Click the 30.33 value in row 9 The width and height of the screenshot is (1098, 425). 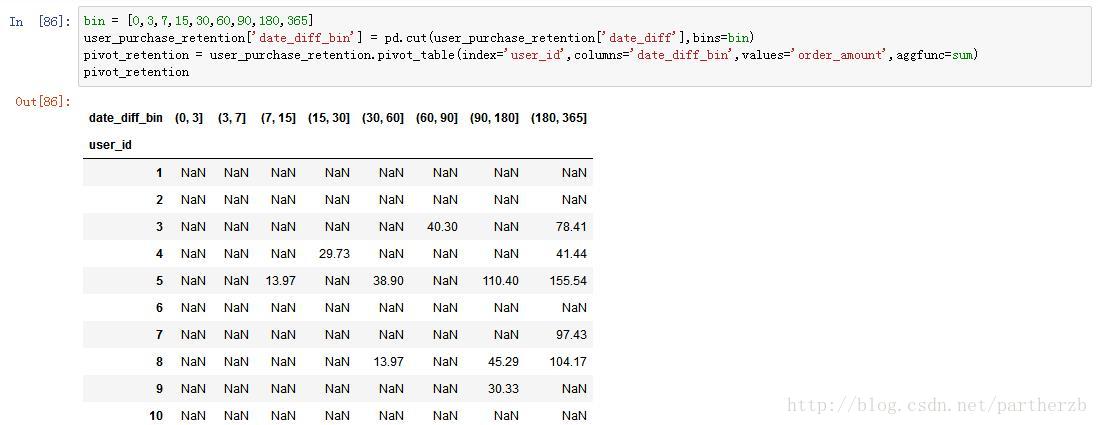(x=503, y=389)
